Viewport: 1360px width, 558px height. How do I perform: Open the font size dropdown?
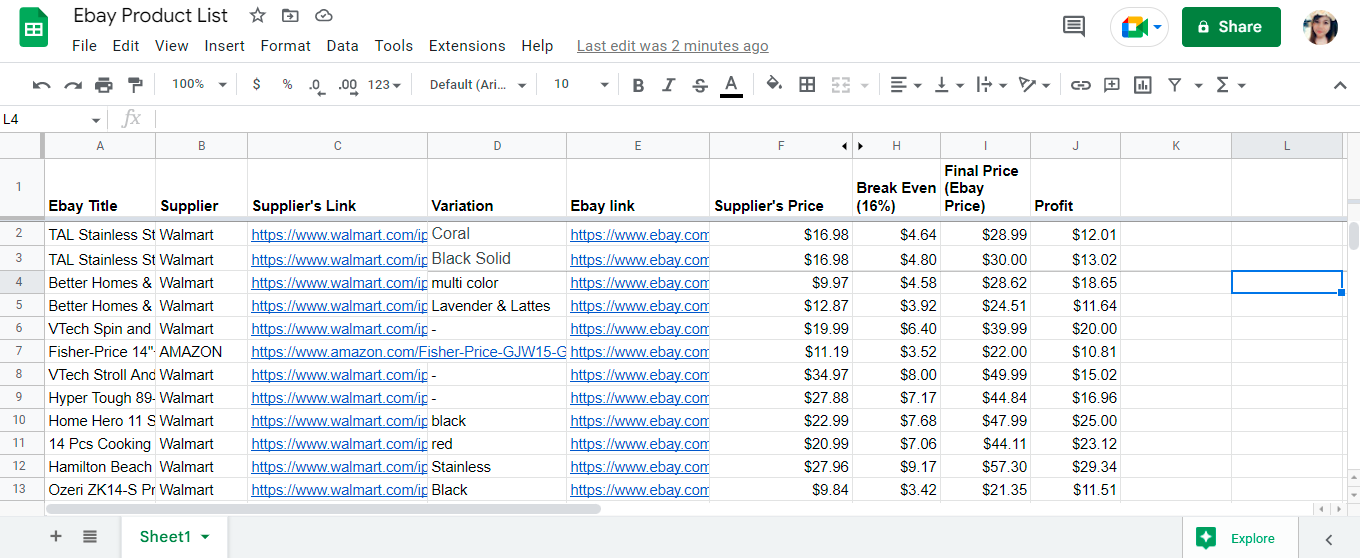(x=581, y=85)
